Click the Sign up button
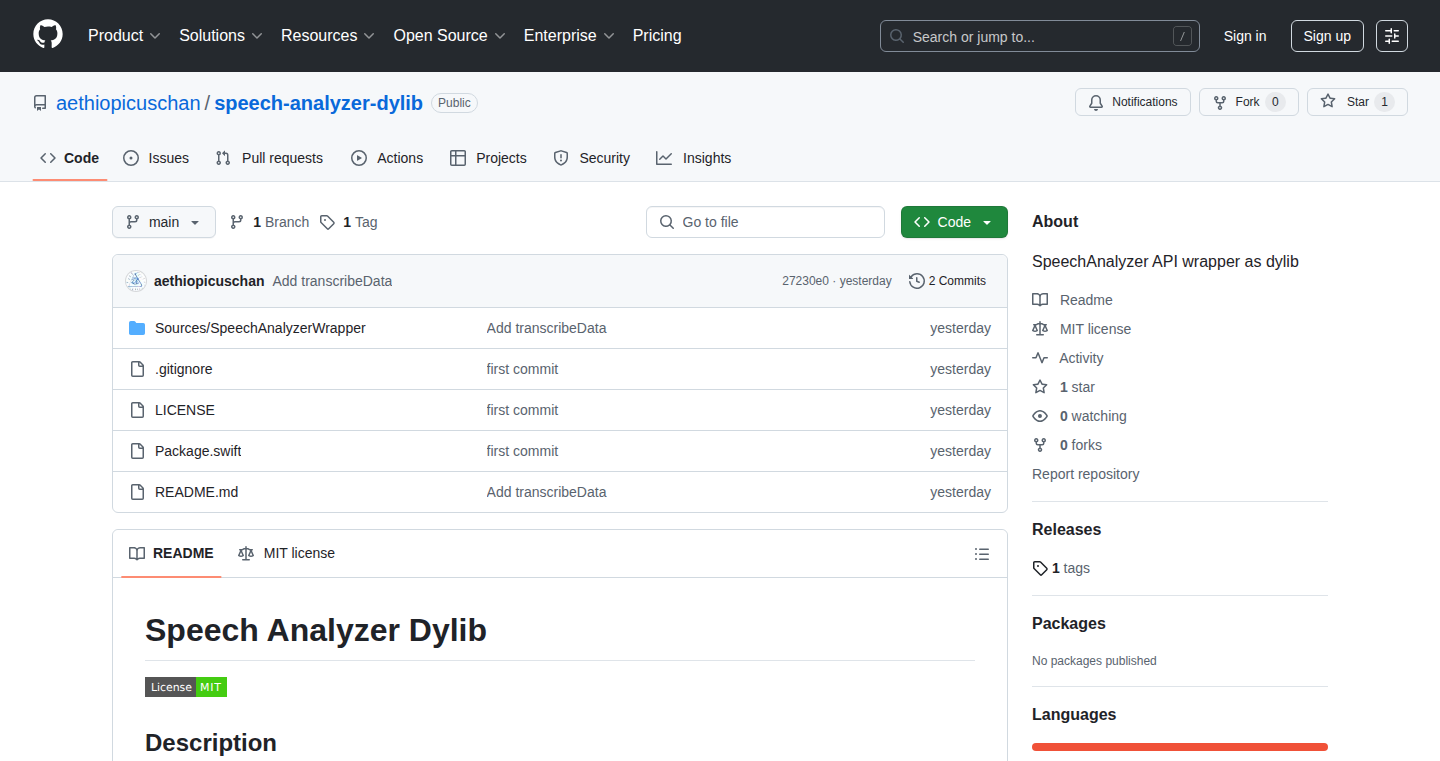This screenshot has width=1440, height=761. tap(1327, 36)
